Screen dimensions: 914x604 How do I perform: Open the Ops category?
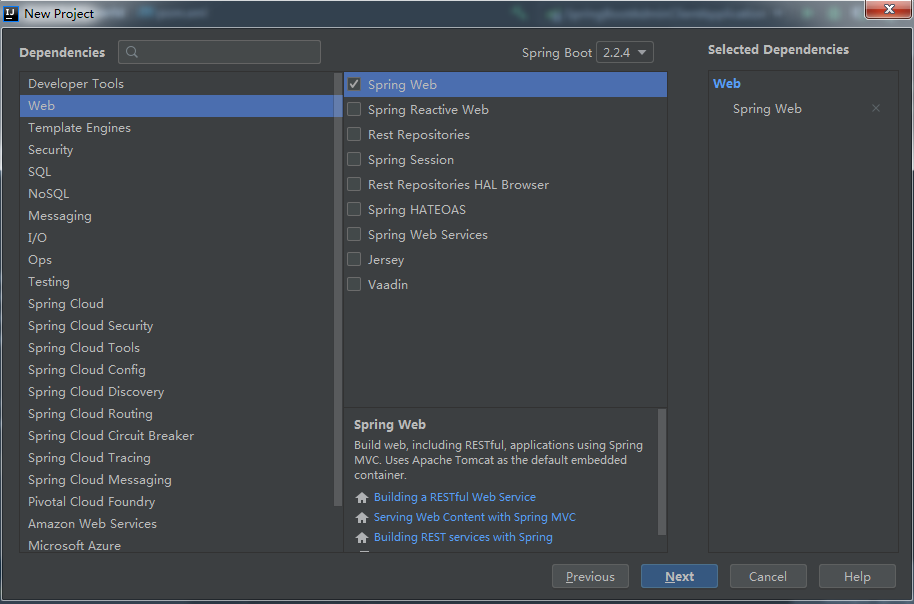[177, 260]
